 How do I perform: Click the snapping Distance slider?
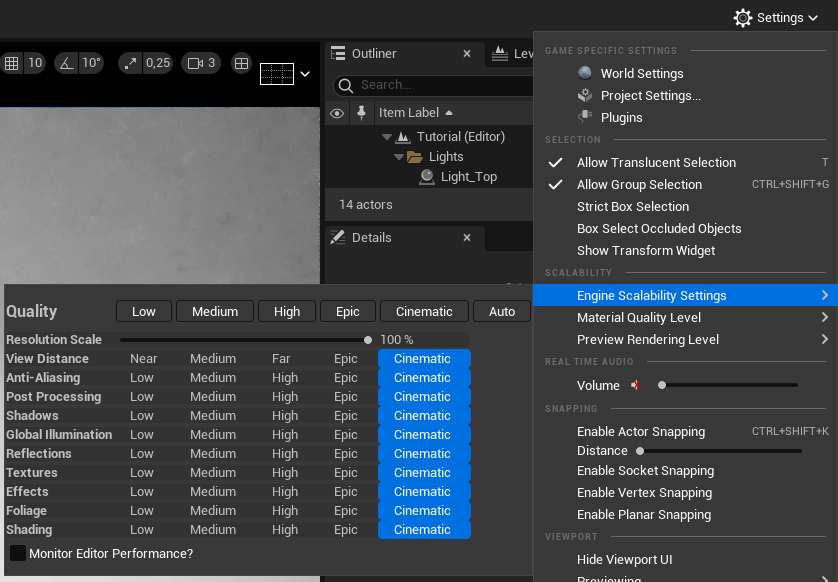(720, 451)
